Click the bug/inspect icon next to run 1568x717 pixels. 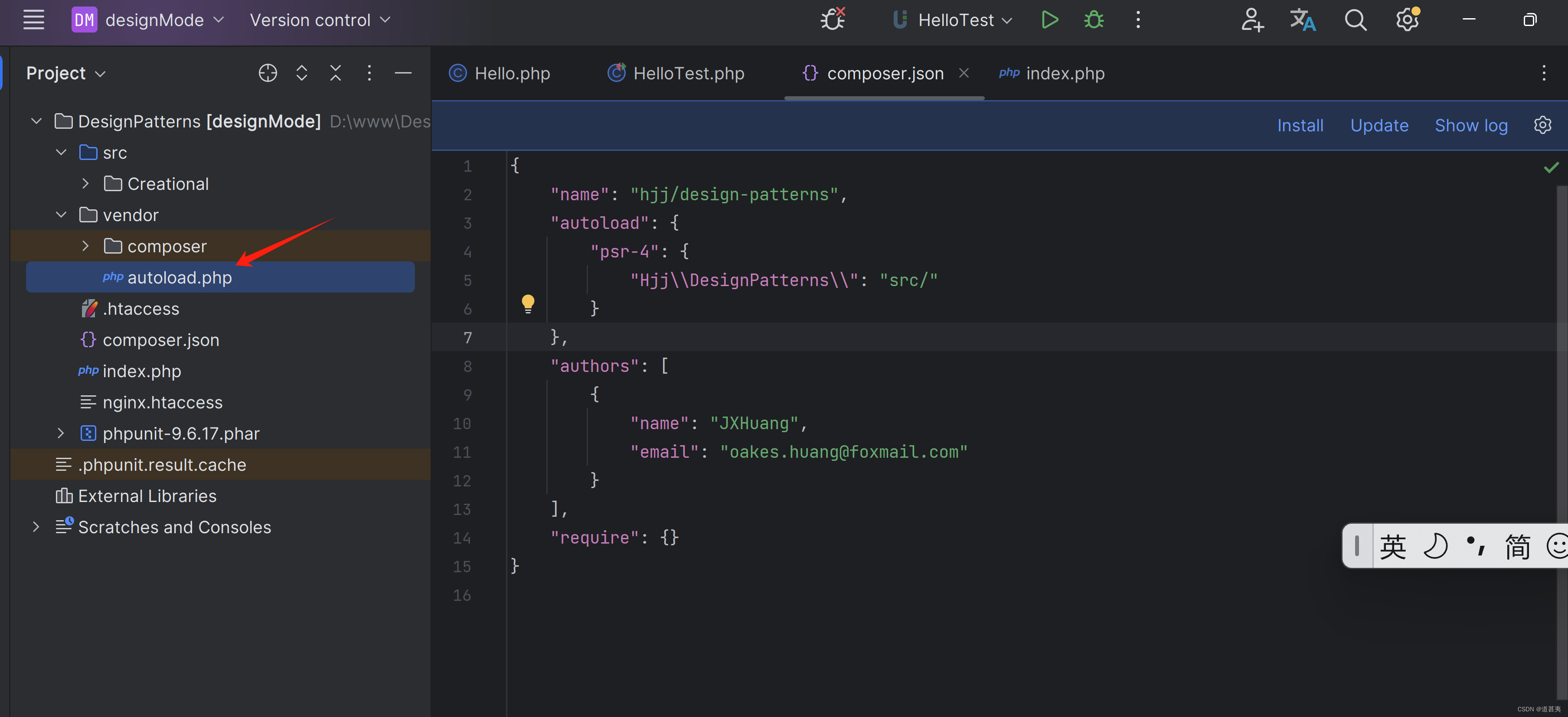[x=1093, y=19]
